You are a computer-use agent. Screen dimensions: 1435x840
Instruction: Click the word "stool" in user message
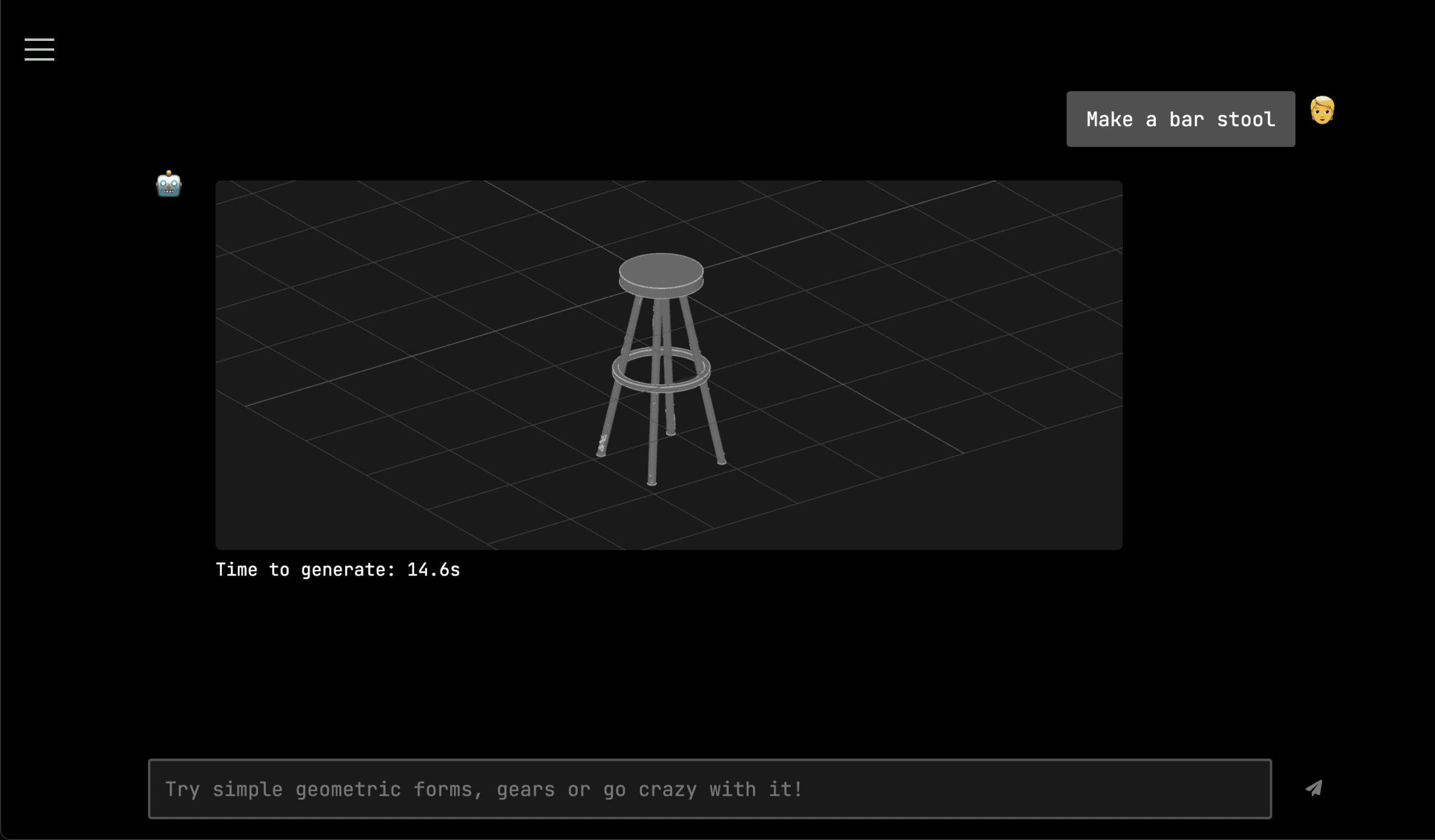1246,119
